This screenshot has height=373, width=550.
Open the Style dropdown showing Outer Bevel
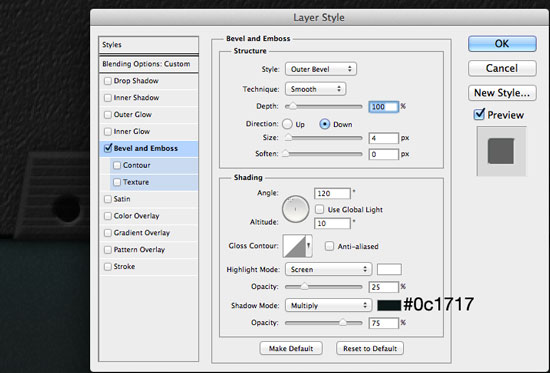(x=321, y=69)
